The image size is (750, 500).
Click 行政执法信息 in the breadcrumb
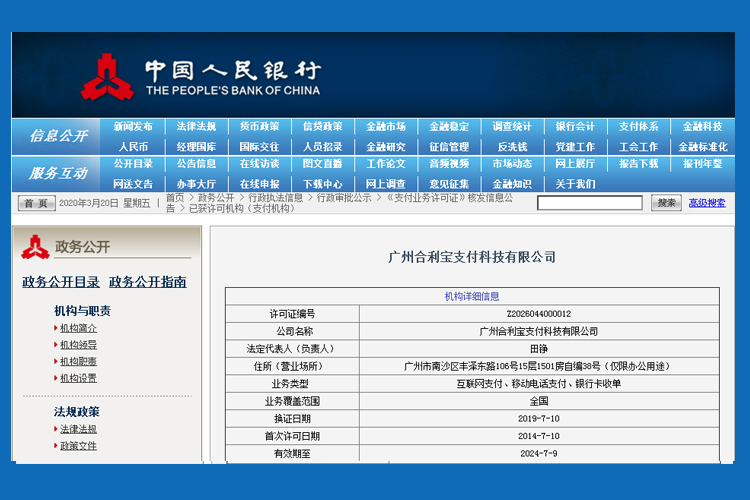(275, 198)
